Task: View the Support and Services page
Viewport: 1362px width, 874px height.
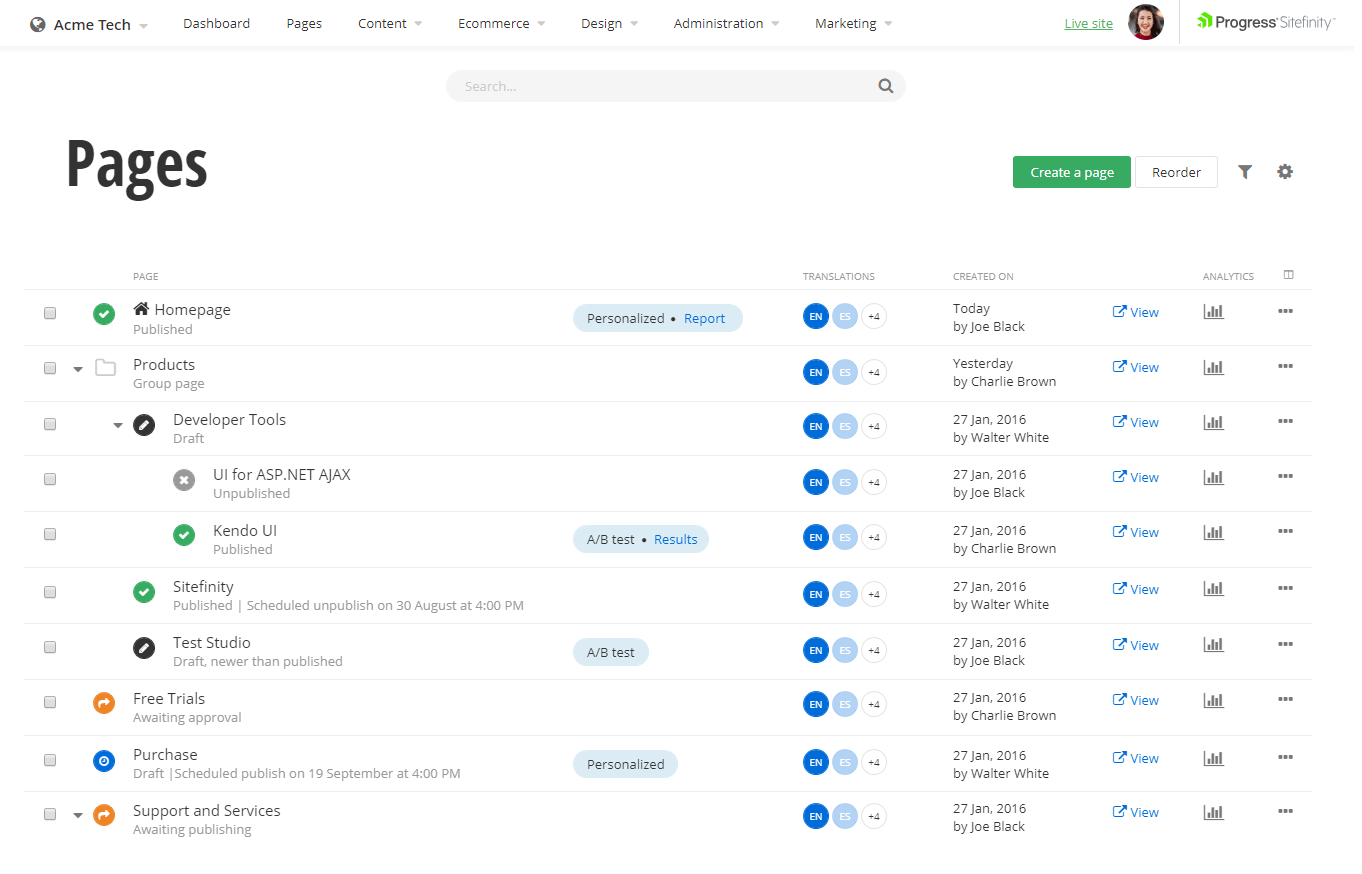Action: [1135, 812]
